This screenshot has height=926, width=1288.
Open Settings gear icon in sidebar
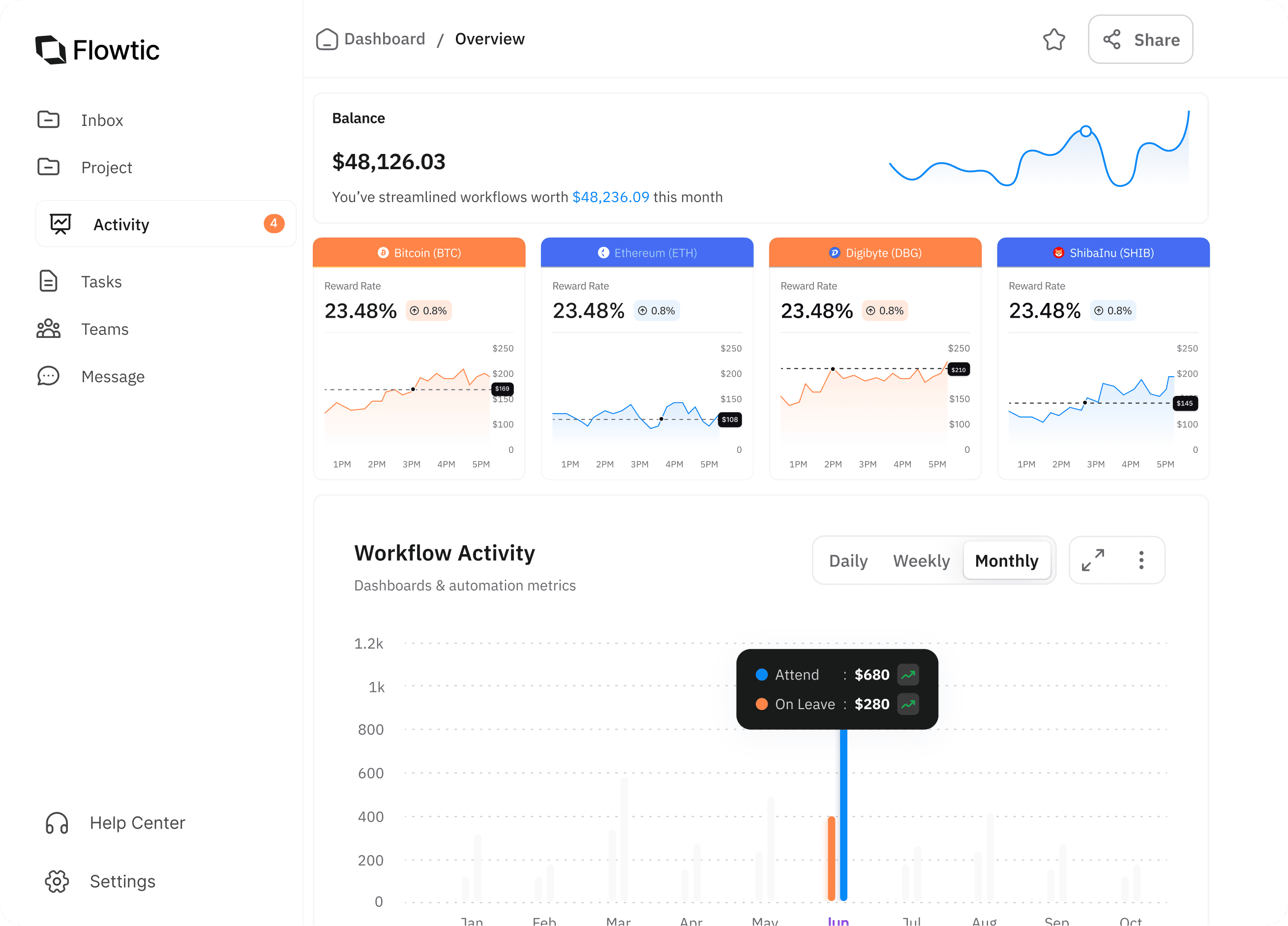[57, 881]
